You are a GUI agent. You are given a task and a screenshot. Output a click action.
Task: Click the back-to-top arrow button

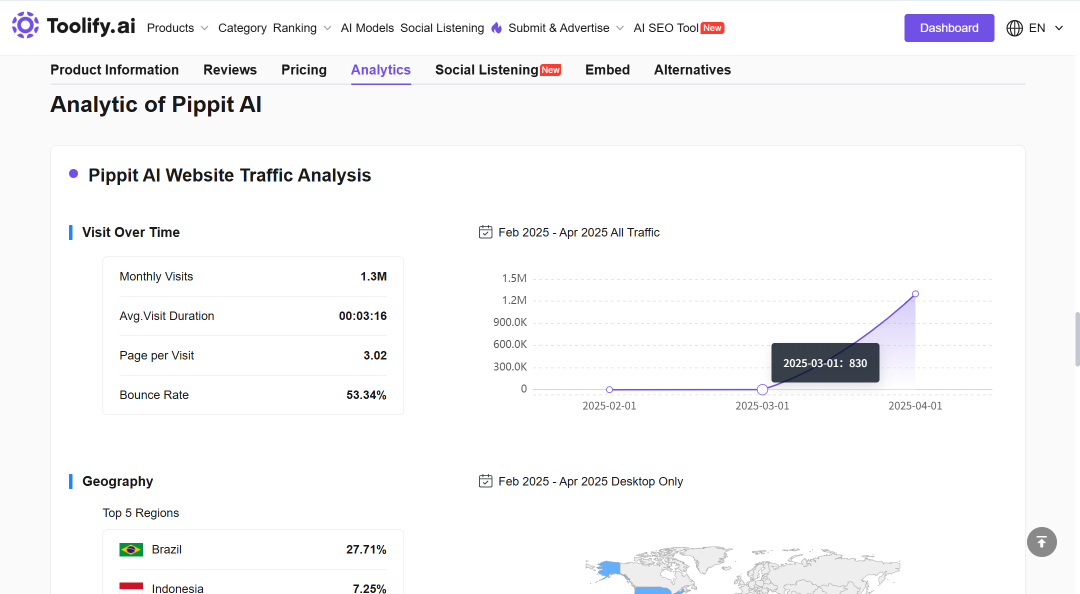1041,542
